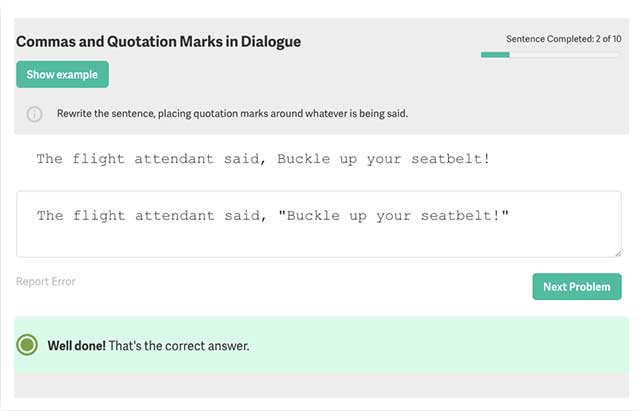Image resolution: width=640 pixels, height=411 pixels.
Task: Click That's the correct answer message
Action: coord(178,346)
